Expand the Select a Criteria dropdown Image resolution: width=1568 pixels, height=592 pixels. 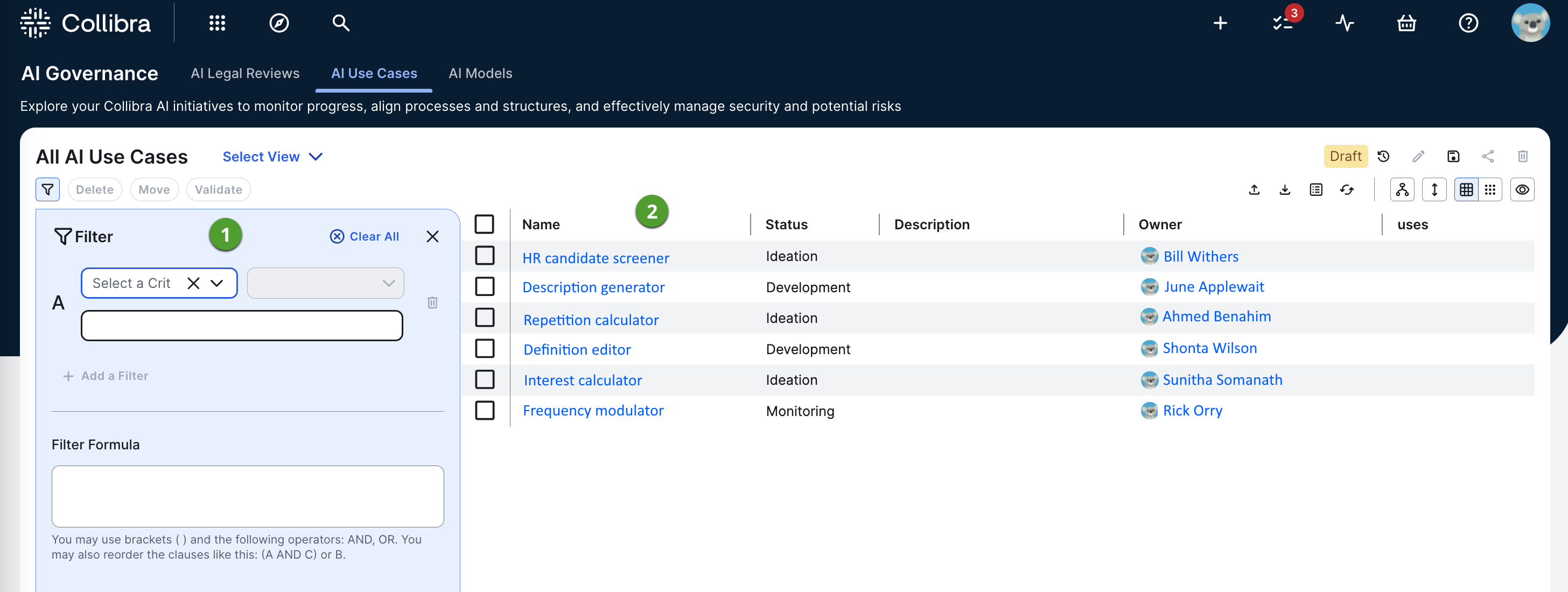pos(216,284)
